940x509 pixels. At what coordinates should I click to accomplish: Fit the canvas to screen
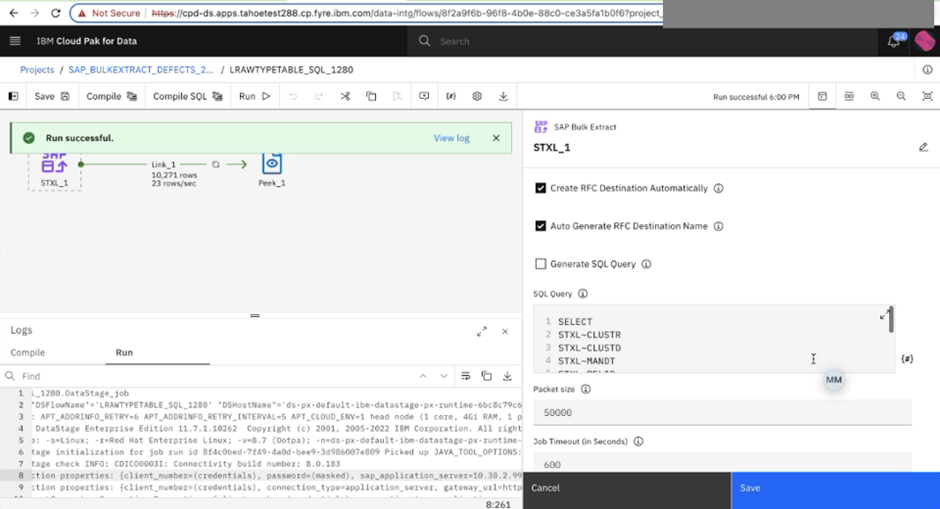pyautogui.click(x=927, y=96)
